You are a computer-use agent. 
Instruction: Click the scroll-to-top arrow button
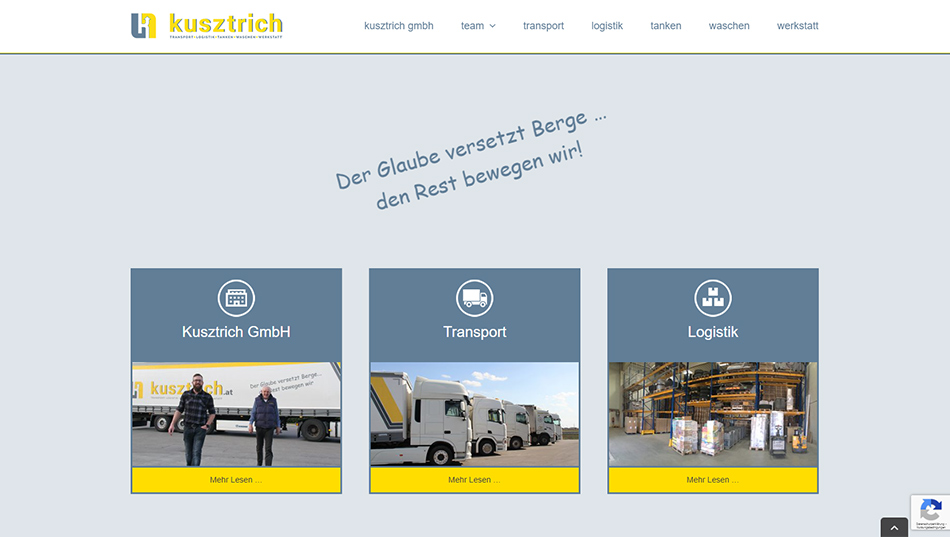[894, 527]
